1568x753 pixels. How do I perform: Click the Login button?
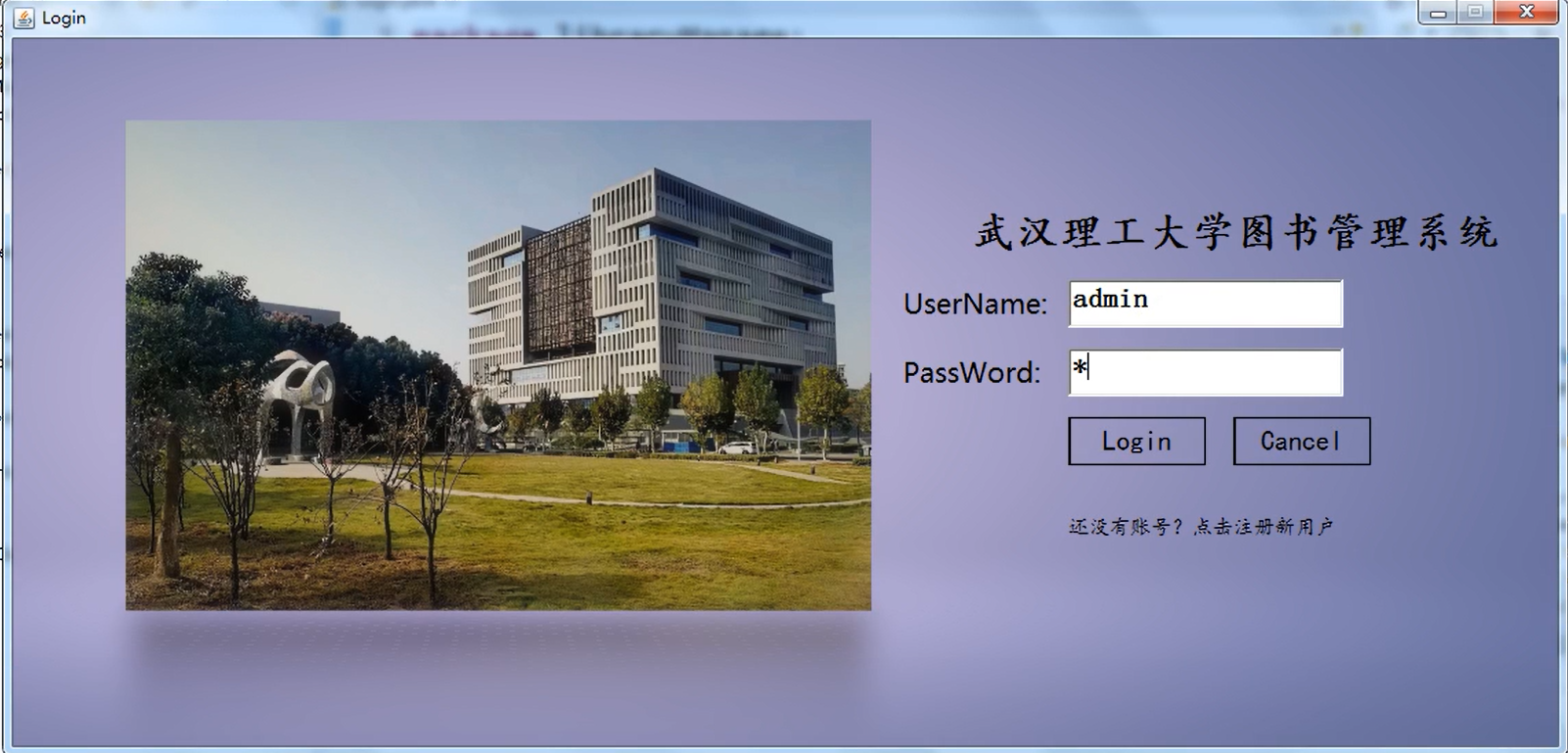coord(1136,442)
